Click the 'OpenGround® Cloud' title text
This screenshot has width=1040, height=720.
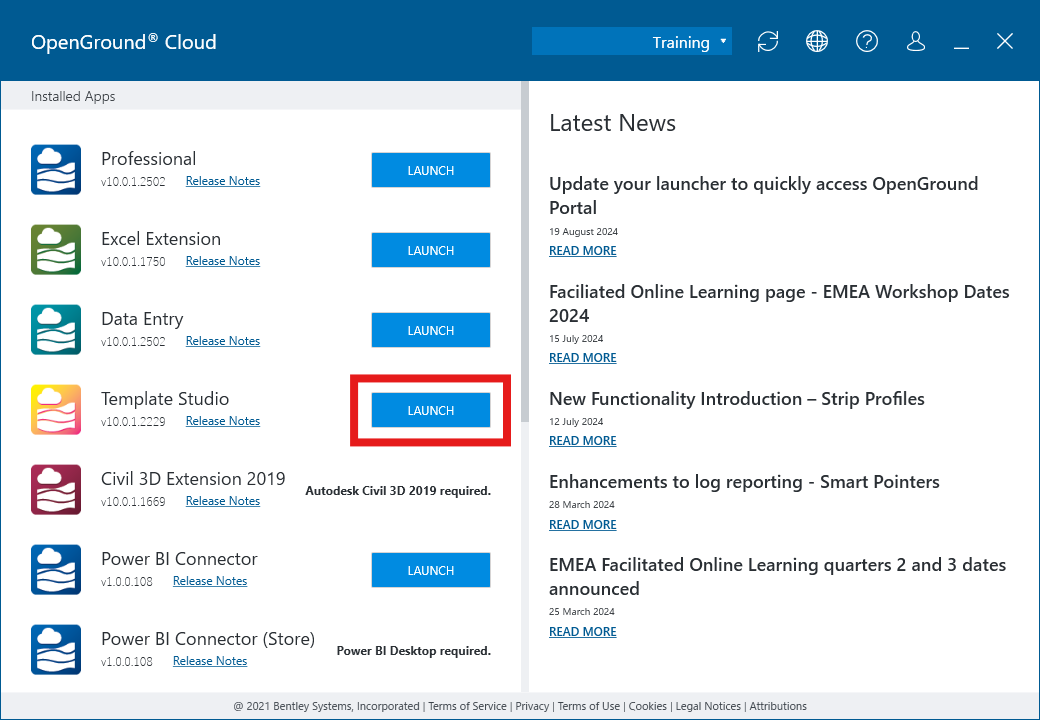pos(124,42)
